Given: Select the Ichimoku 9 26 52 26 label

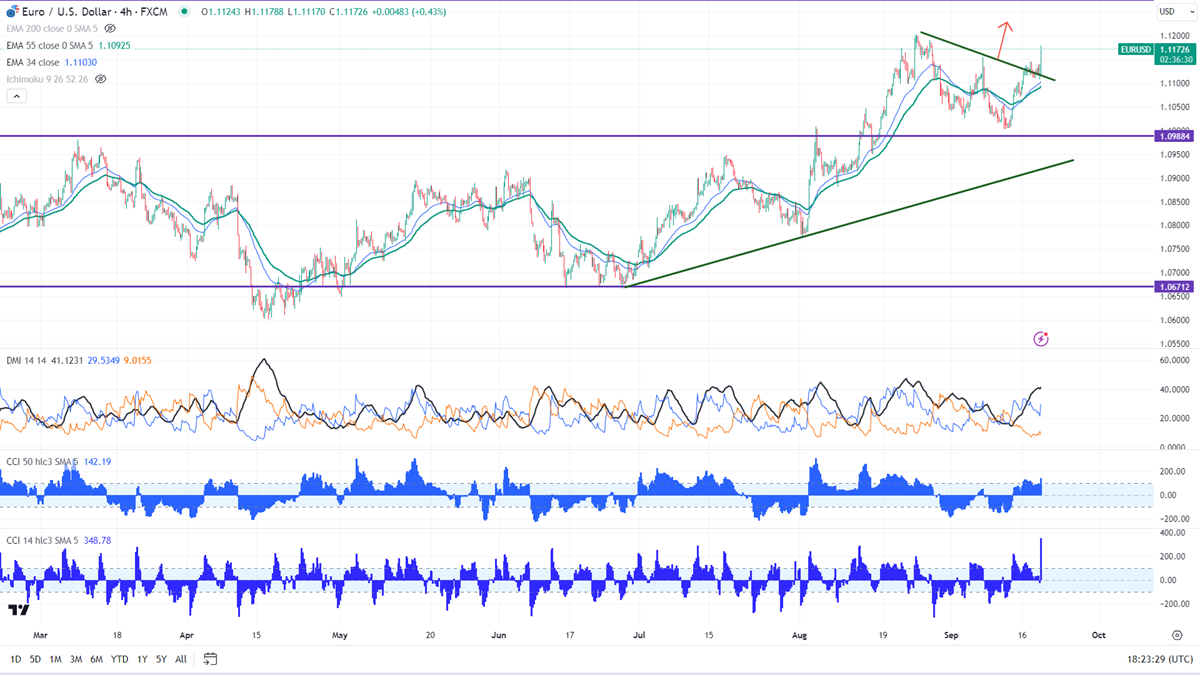Looking at the screenshot, I should coord(46,79).
